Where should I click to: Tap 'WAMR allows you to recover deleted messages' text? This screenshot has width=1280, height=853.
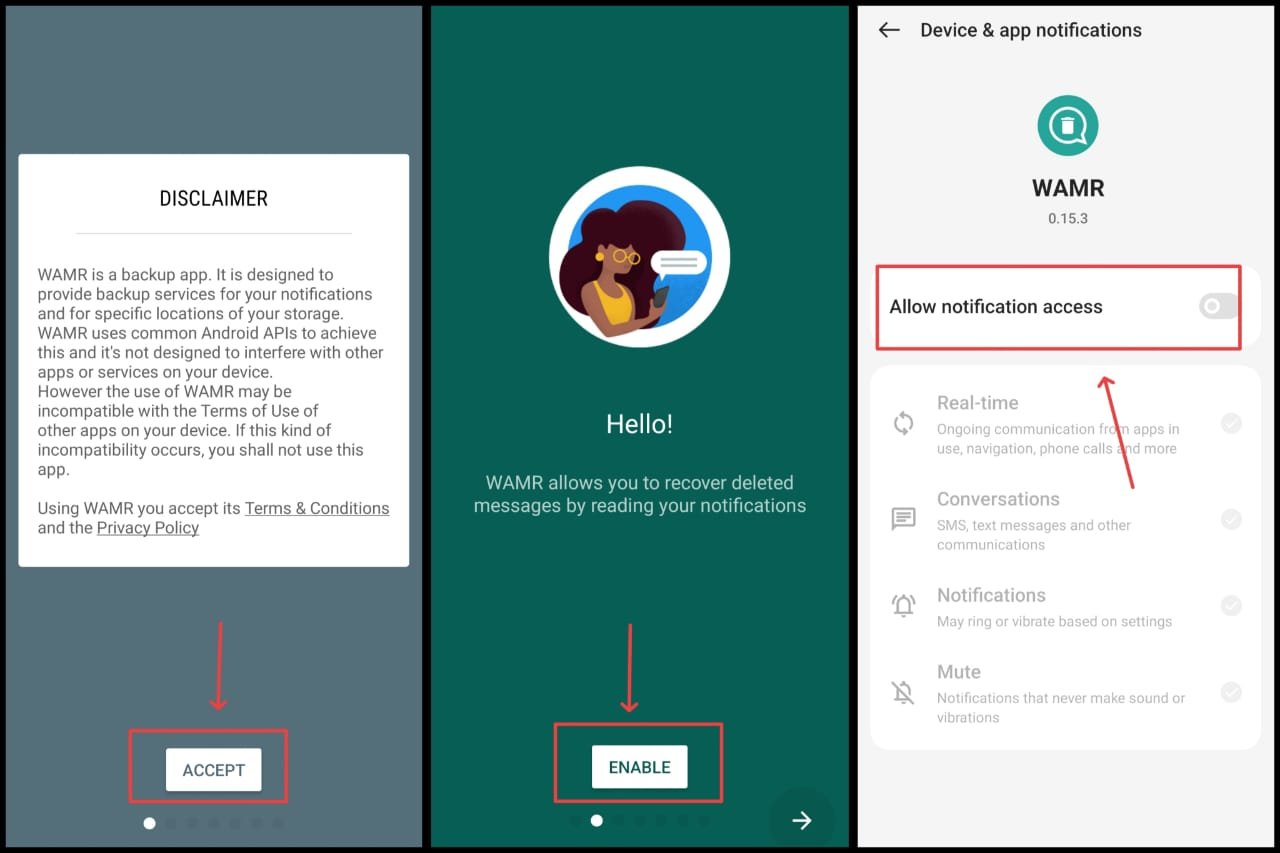click(x=639, y=494)
